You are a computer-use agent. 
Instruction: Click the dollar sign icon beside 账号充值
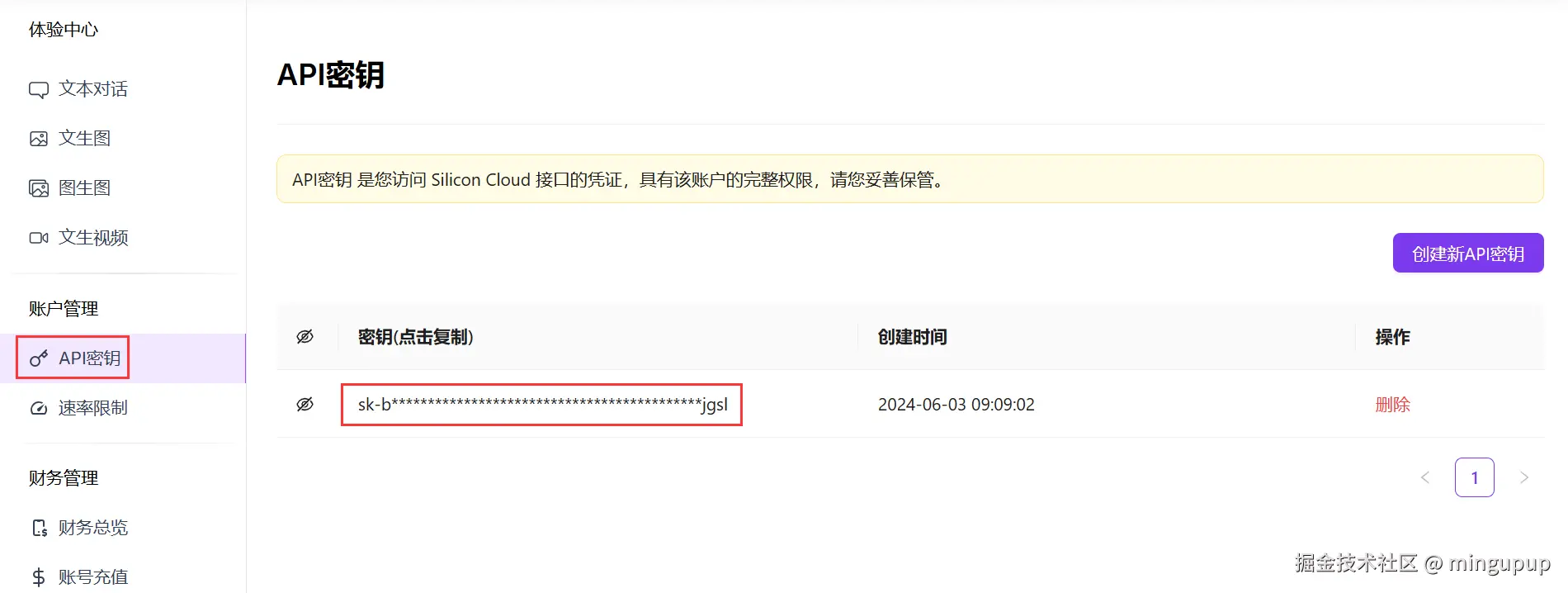(x=39, y=577)
